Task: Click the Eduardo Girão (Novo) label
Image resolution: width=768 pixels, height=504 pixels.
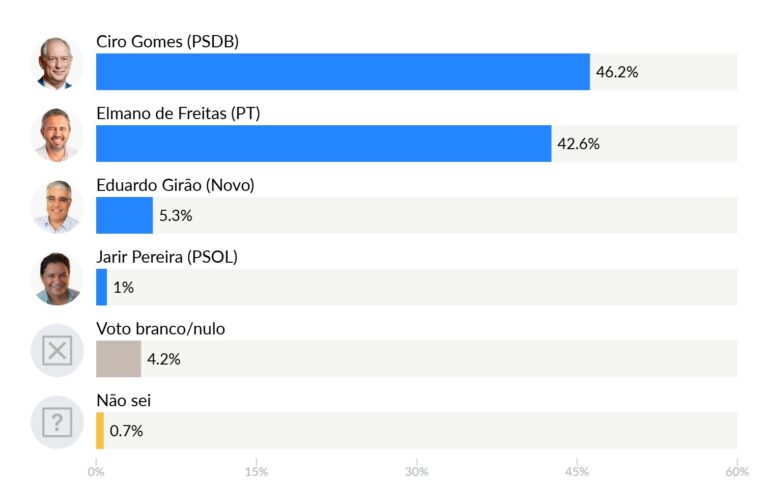Action: tap(175, 185)
